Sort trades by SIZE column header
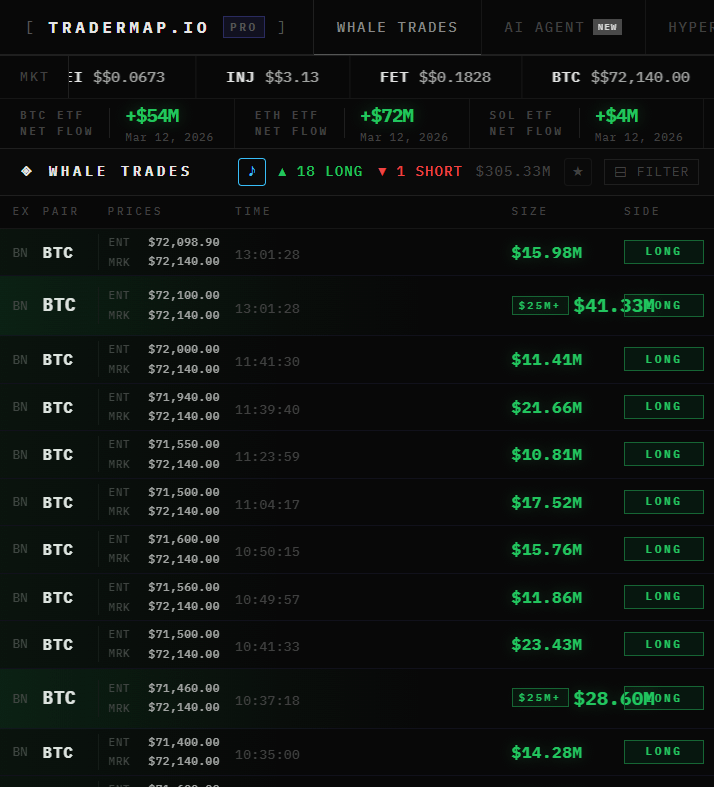Screen dimensions: 714x787 click(529, 211)
